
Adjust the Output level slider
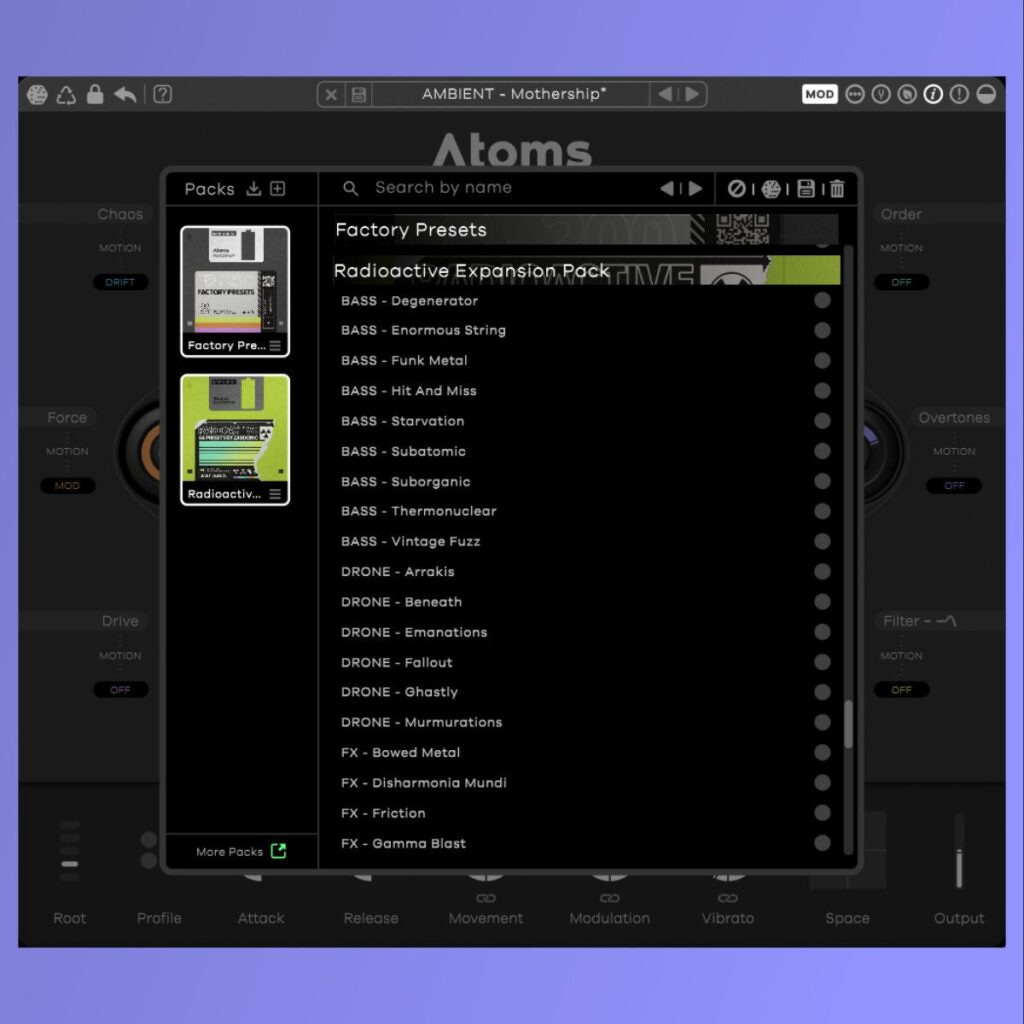[x=959, y=852]
